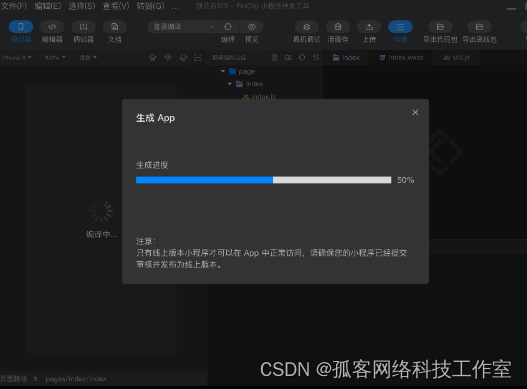Open the 转到(G) menu
Screen dimensions: 527x389
(x=150, y=6)
